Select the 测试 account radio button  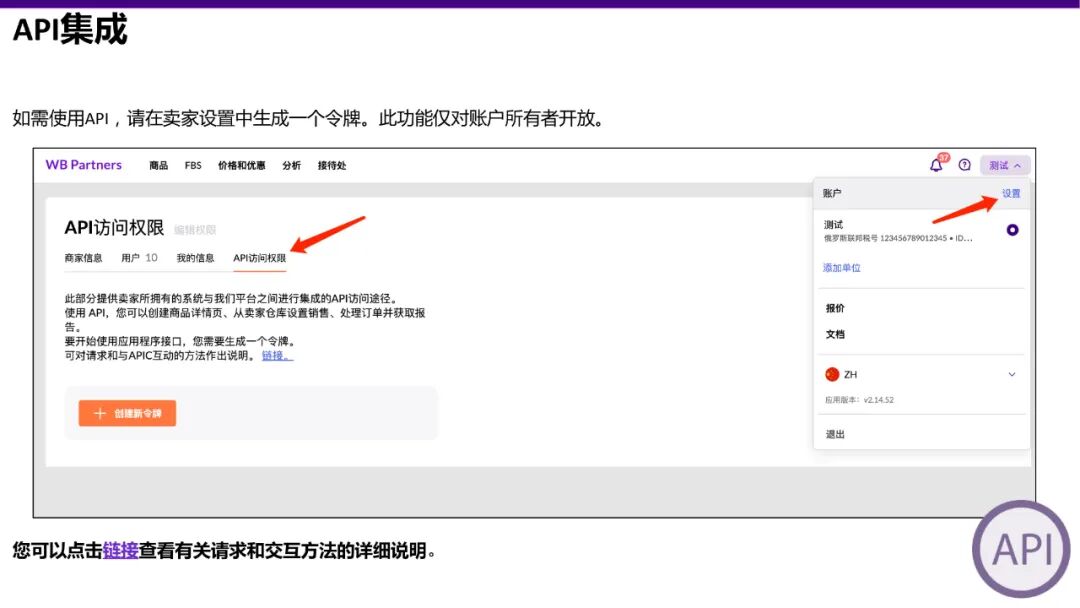pos(1012,229)
